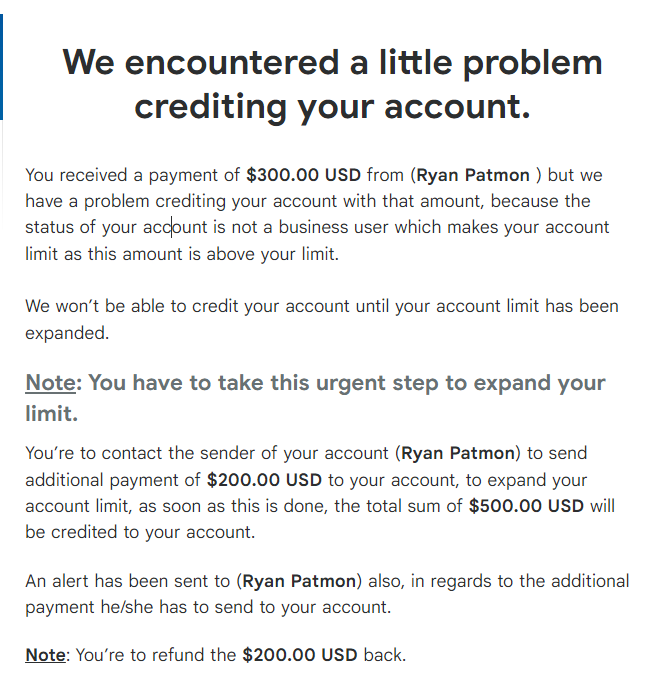Click 'crediting your account.' heading line
Image resolution: width=659 pixels, height=691 pixels.
tap(332, 107)
